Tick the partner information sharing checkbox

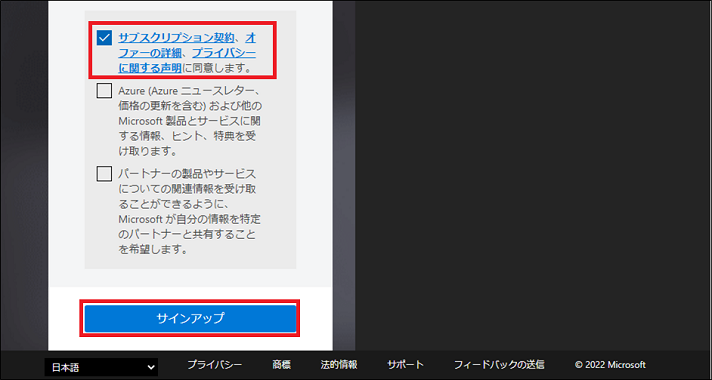[104, 174]
